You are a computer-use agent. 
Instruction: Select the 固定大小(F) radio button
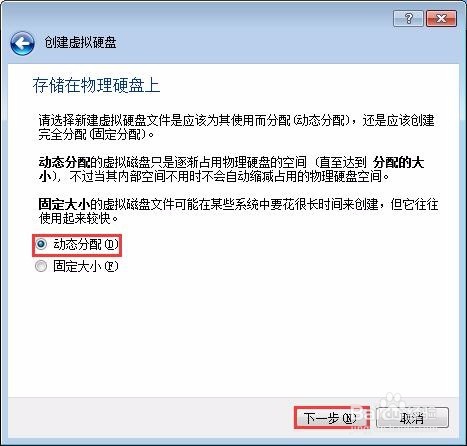coord(41,266)
